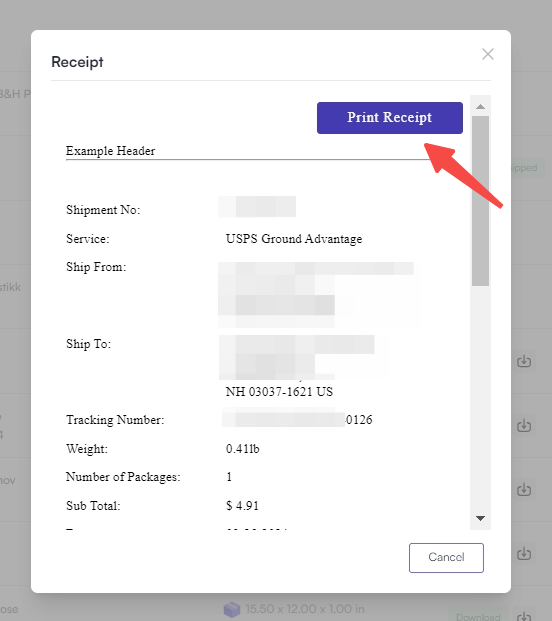Click the 15.50 x 12.00 x 1.00 in dimensions
The image size is (552, 621).
[x=305, y=609]
